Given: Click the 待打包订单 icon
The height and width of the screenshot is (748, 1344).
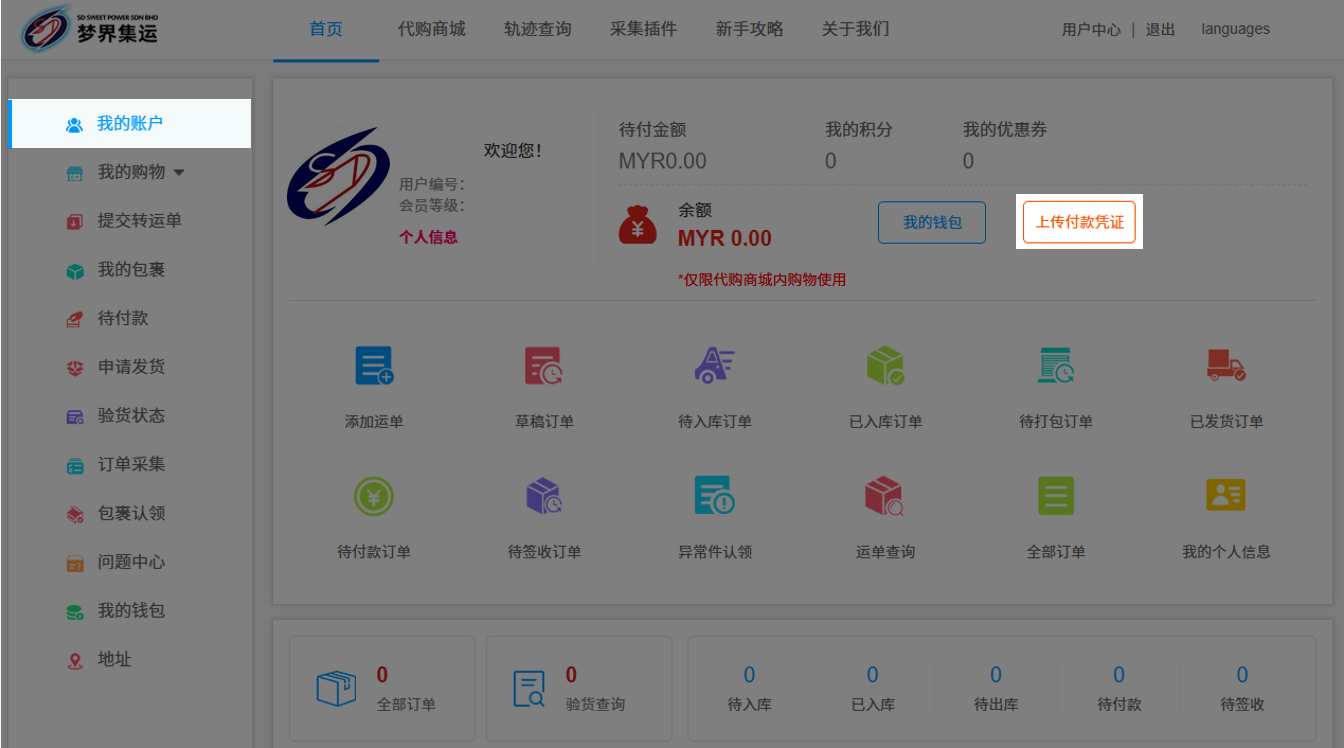Looking at the screenshot, I should pyautogui.click(x=1055, y=367).
